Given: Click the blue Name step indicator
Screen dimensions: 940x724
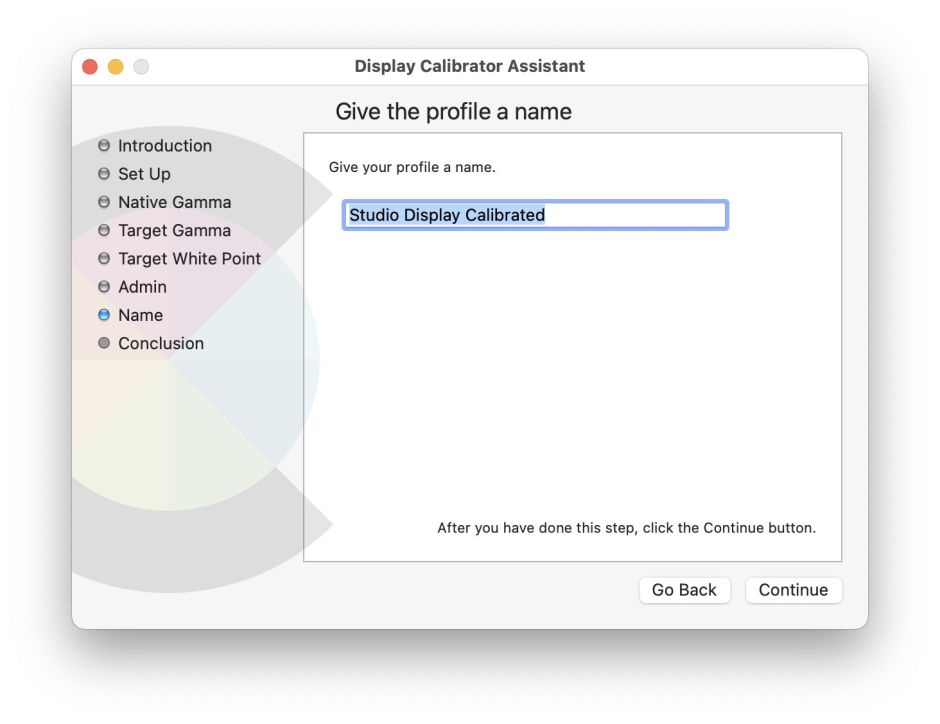Looking at the screenshot, I should pyautogui.click(x=105, y=315).
